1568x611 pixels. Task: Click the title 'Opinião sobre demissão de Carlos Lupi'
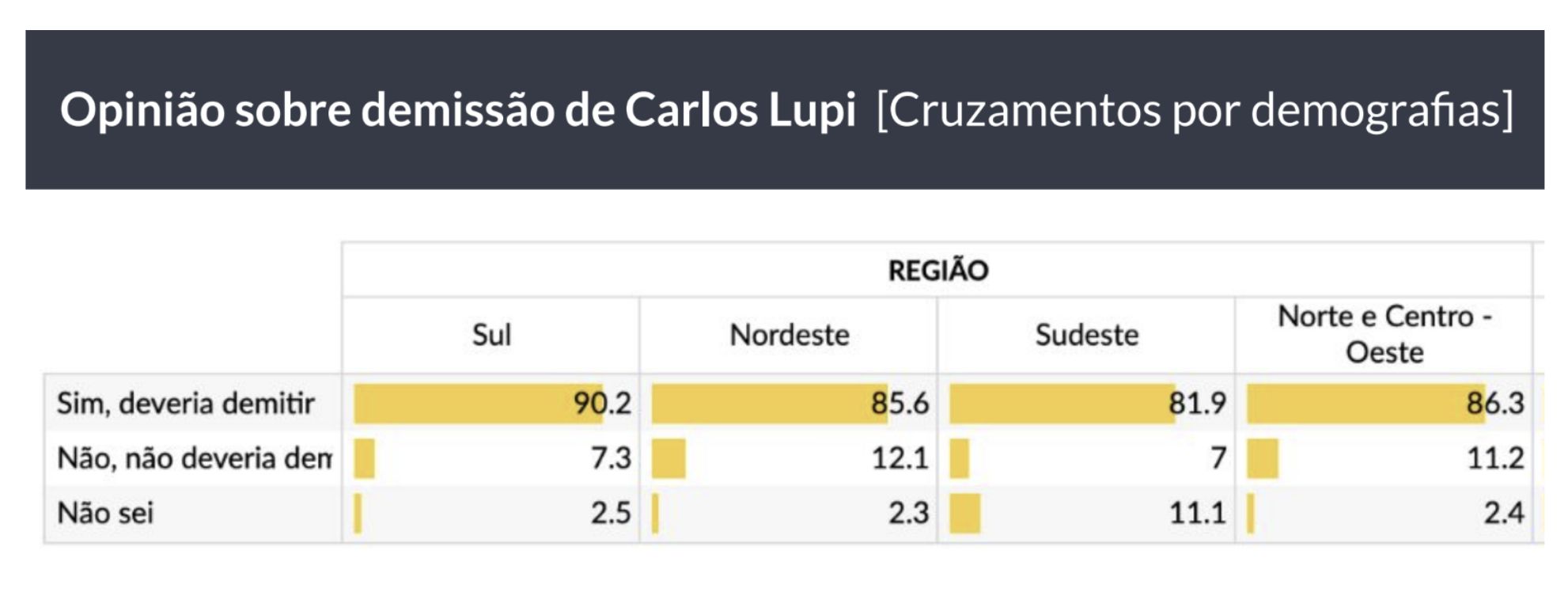(458, 109)
